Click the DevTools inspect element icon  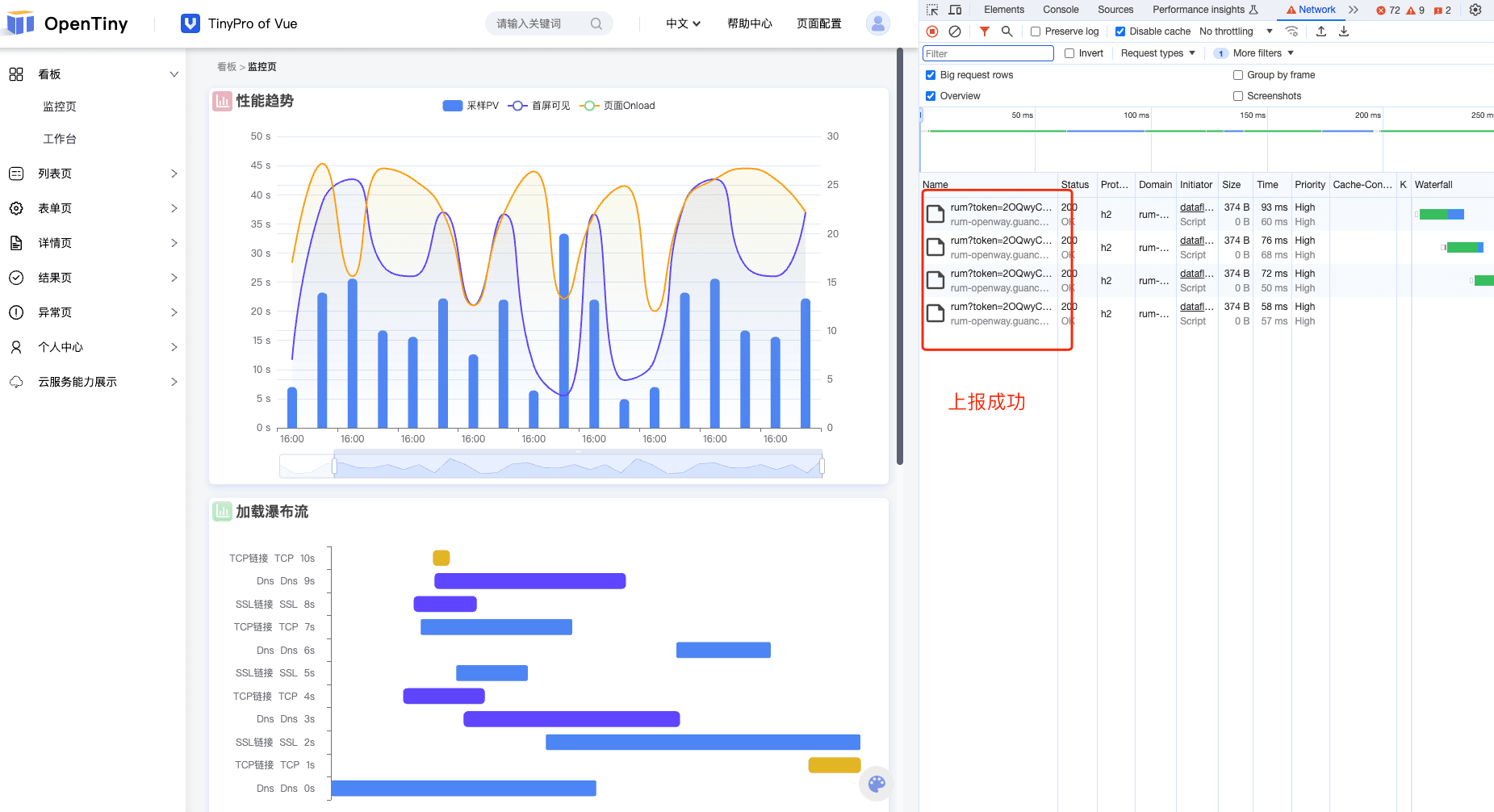[x=932, y=10]
